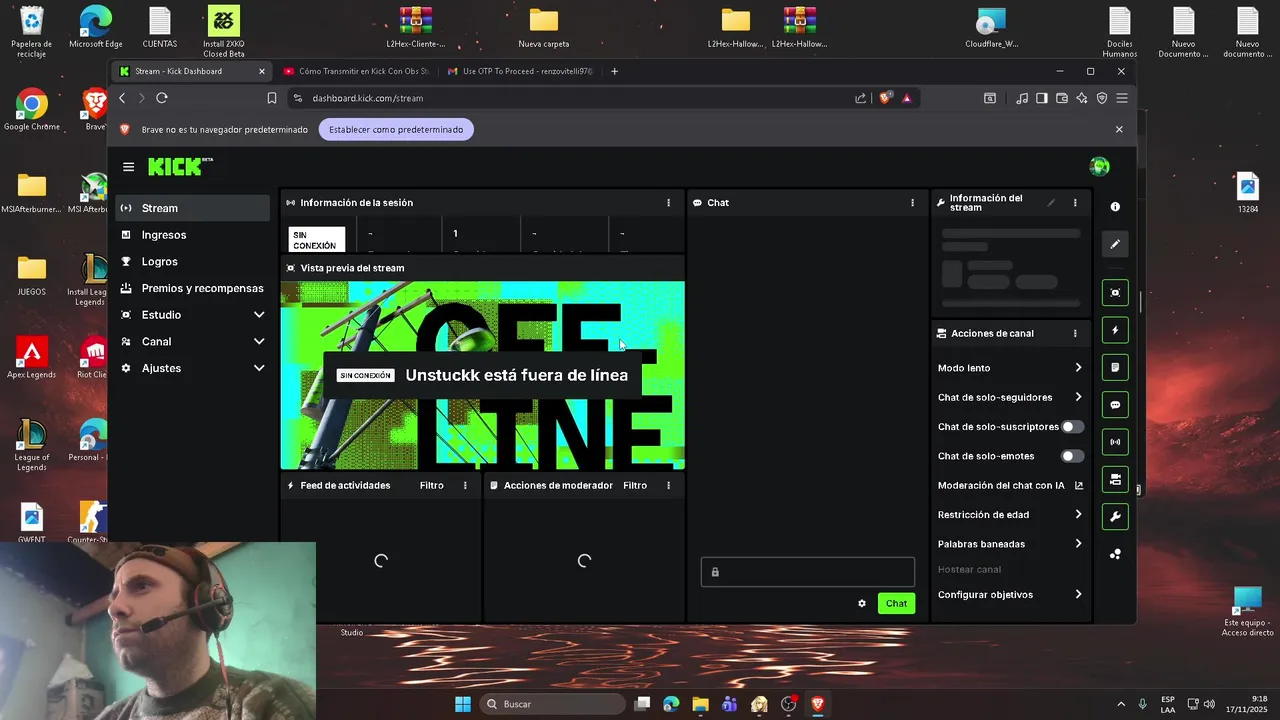Open Leo AI sparkle toolbar icon
The height and width of the screenshot is (720, 1280).
[x=1082, y=98]
